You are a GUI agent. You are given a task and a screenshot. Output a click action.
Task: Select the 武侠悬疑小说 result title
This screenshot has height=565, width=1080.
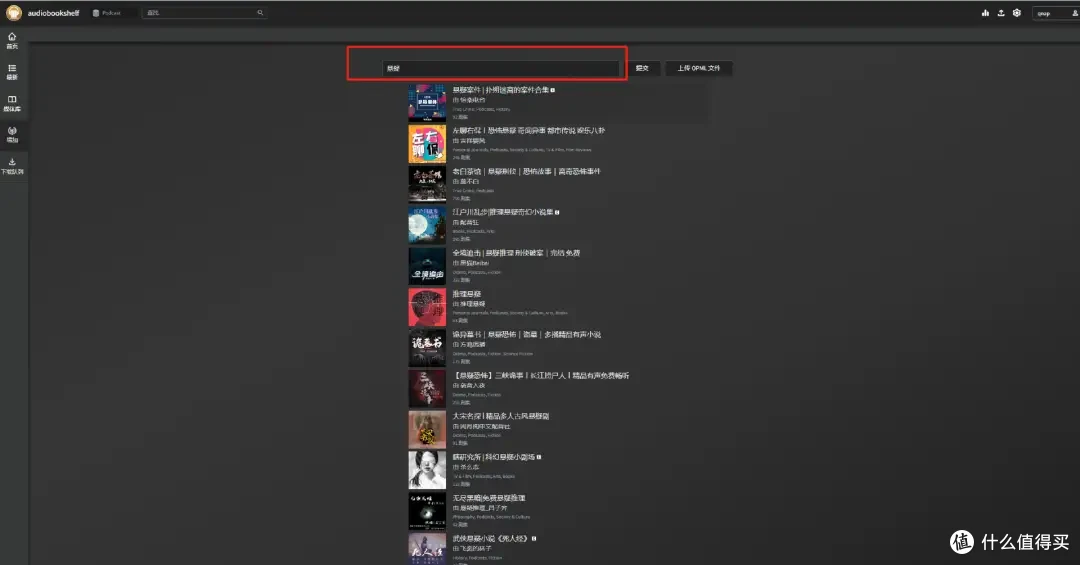point(490,538)
